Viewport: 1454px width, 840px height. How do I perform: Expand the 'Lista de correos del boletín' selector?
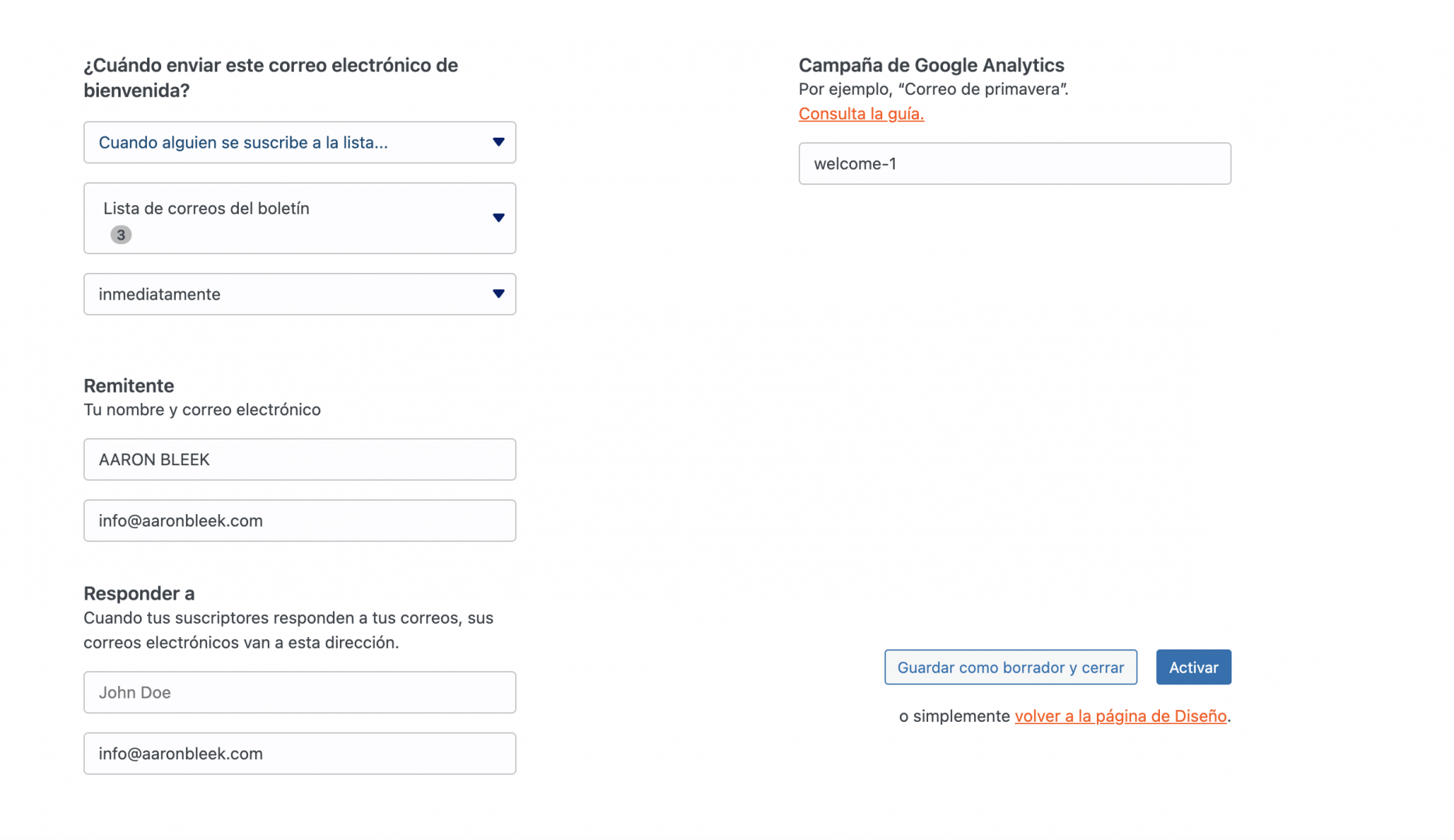click(300, 219)
